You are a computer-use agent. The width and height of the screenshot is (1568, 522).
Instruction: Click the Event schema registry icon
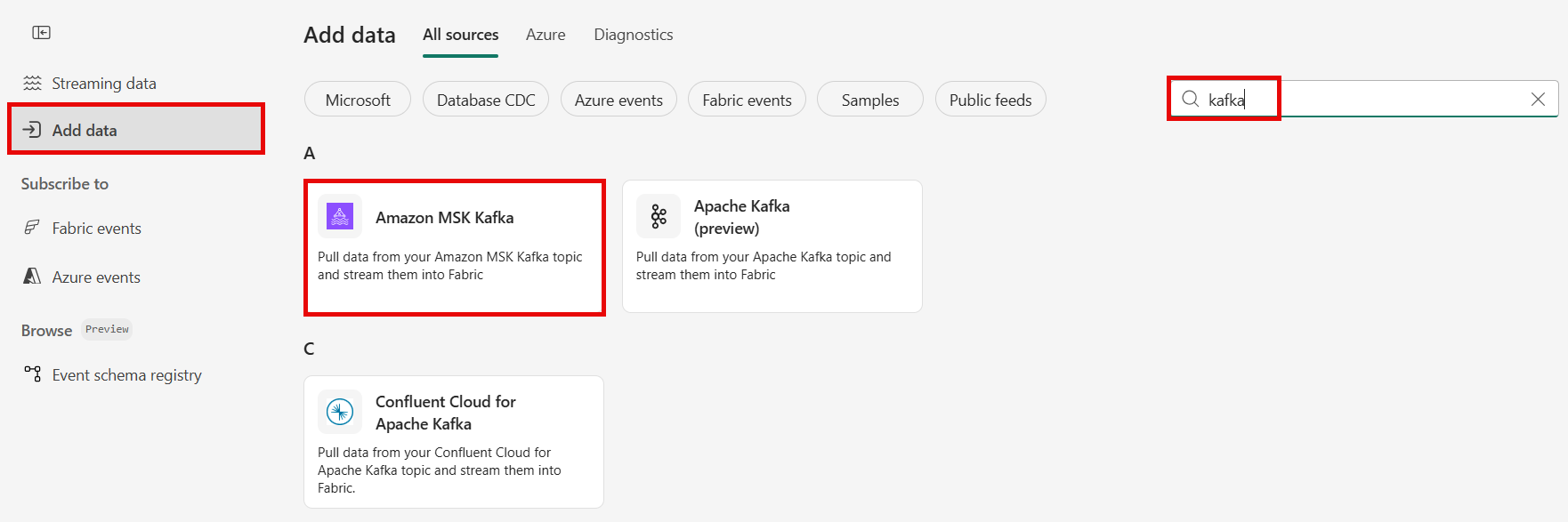(x=33, y=374)
